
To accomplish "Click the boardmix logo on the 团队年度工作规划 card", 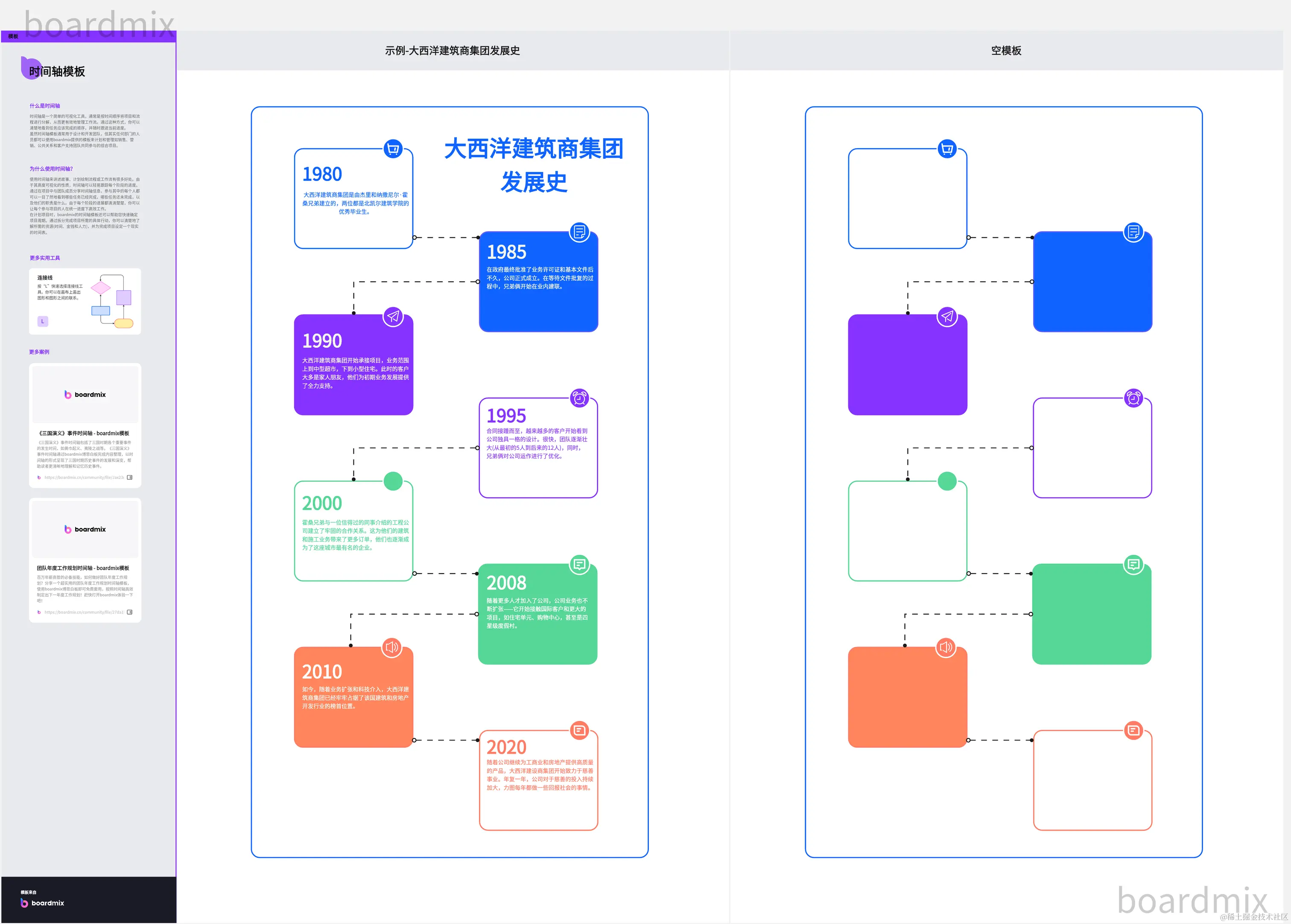I will [85, 529].
